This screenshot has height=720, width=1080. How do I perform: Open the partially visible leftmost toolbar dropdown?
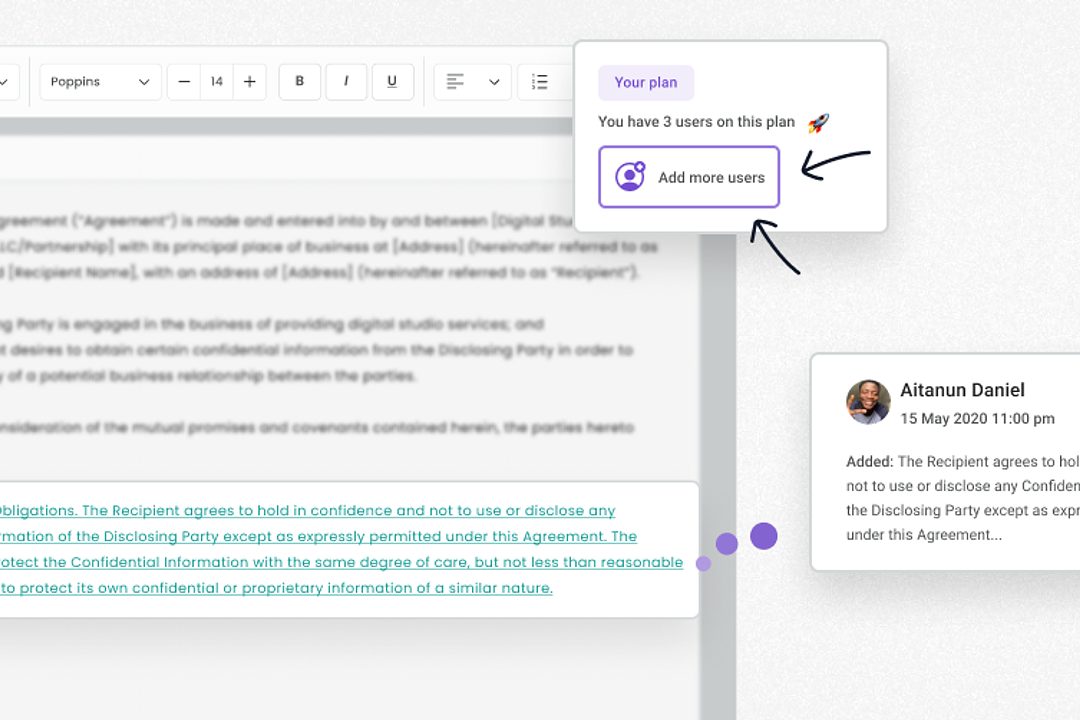coord(6,82)
